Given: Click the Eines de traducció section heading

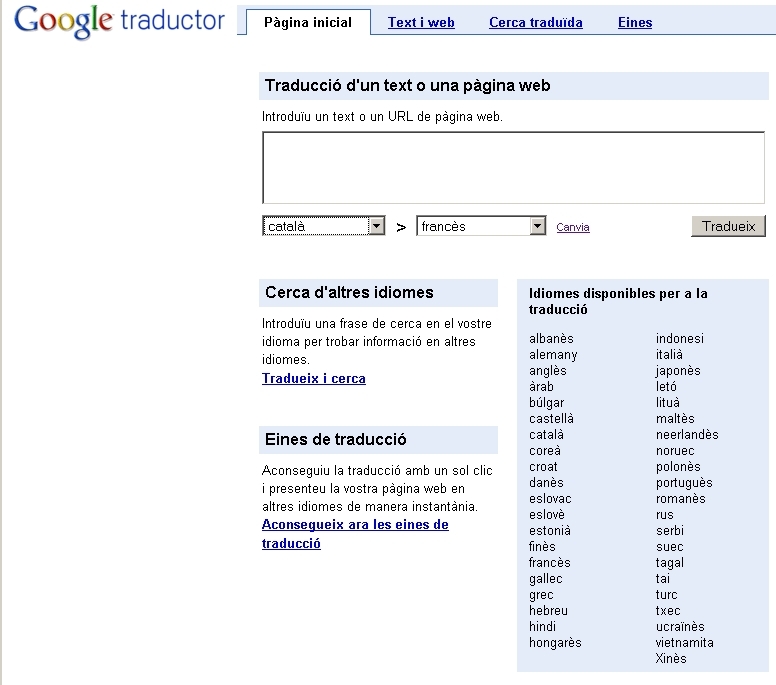Looking at the screenshot, I should tap(335, 440).
